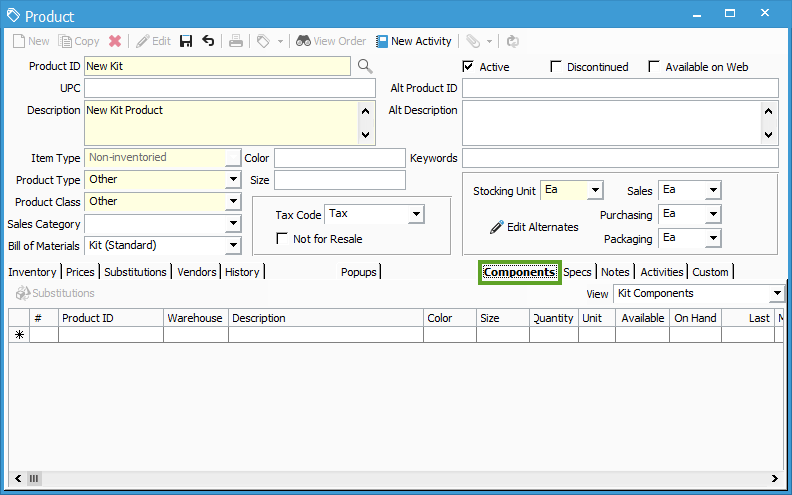The image size is (792, 495).
Task: Undo changes with the back arrow icon
Action: coord(208,41)
